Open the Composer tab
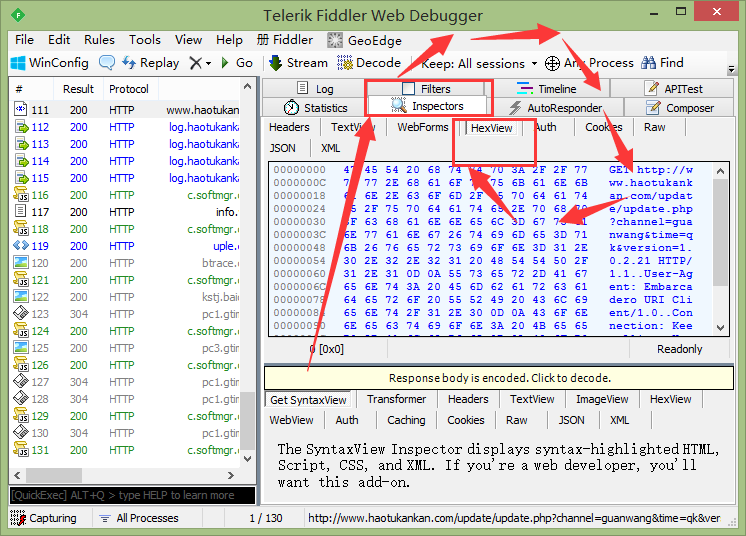This screenshot has width=746, height=536. pyautogui.click(x=679, y=108)
